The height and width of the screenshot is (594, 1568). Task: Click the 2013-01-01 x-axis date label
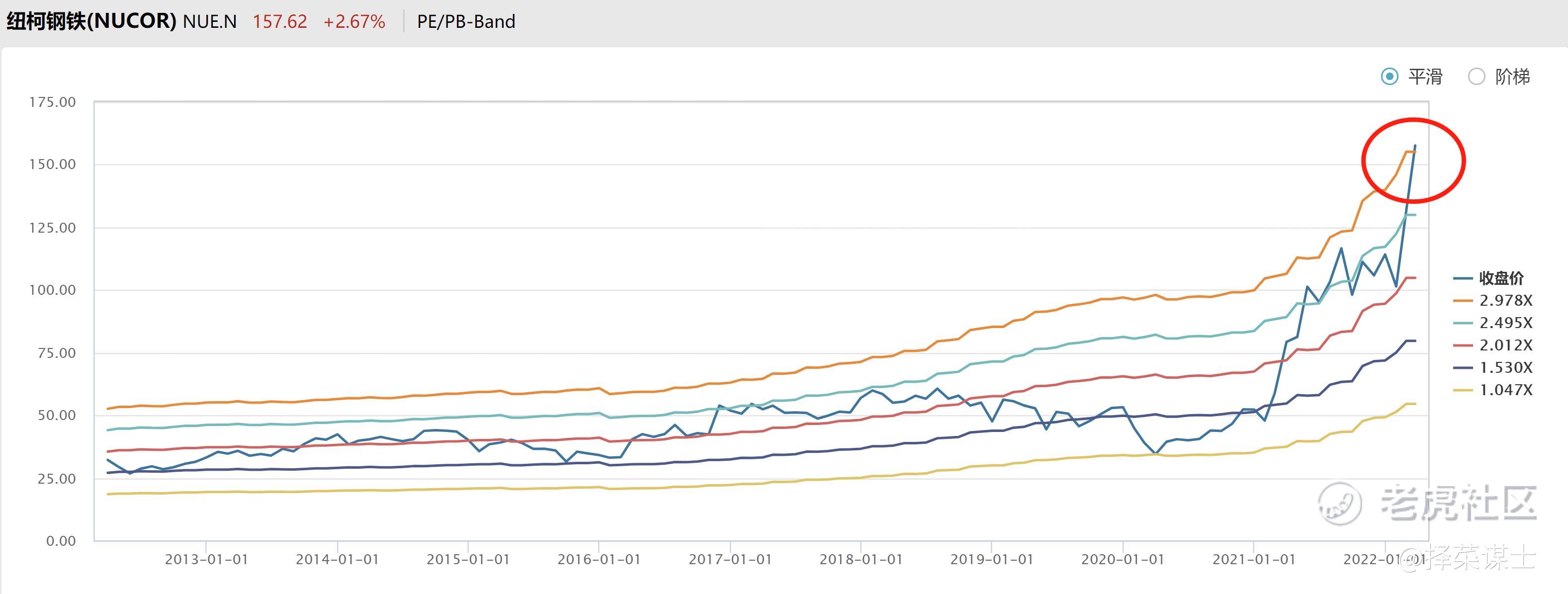tap(206, 559)
